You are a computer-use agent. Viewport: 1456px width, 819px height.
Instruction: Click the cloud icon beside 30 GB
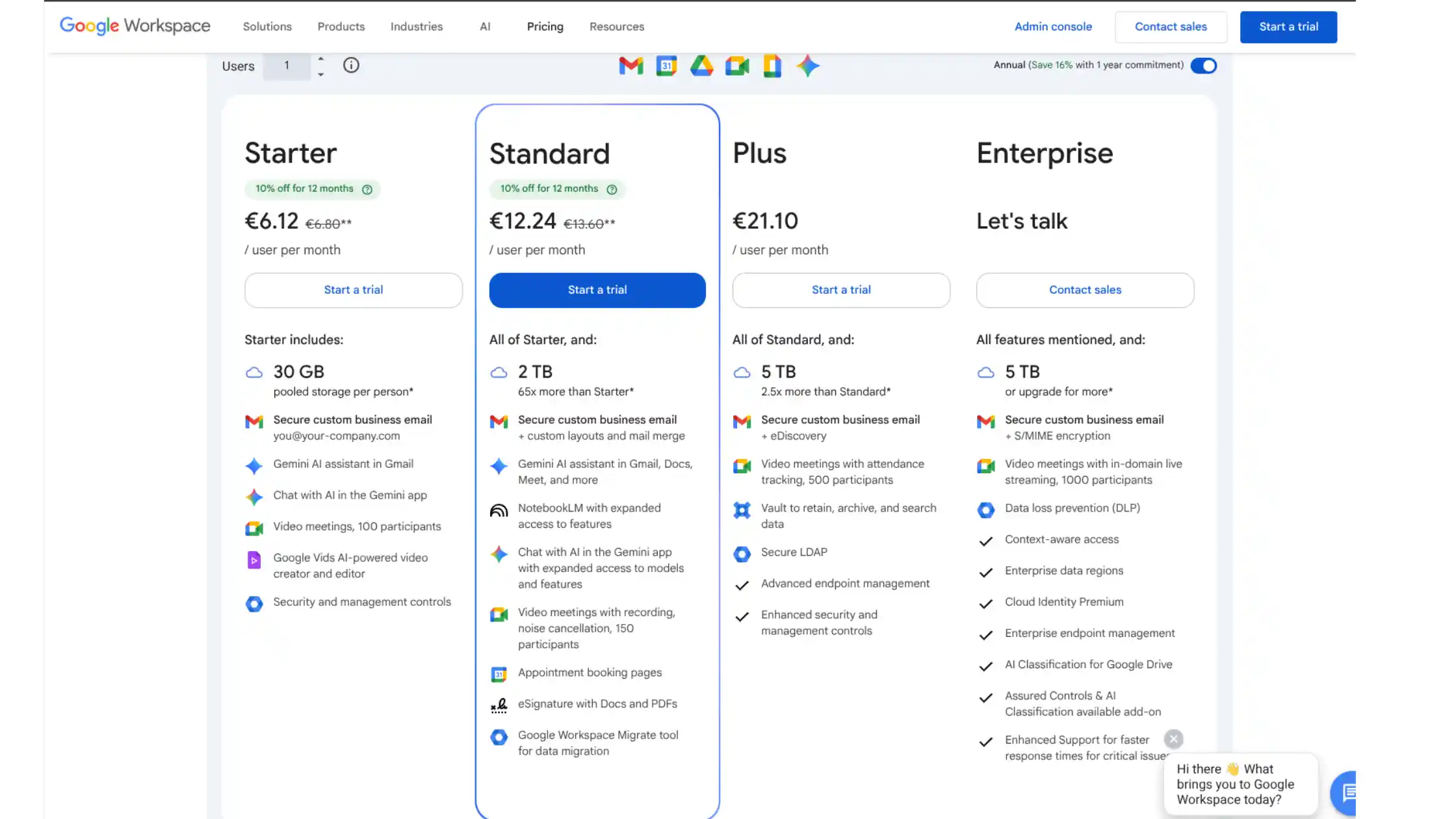pos(254,372)
